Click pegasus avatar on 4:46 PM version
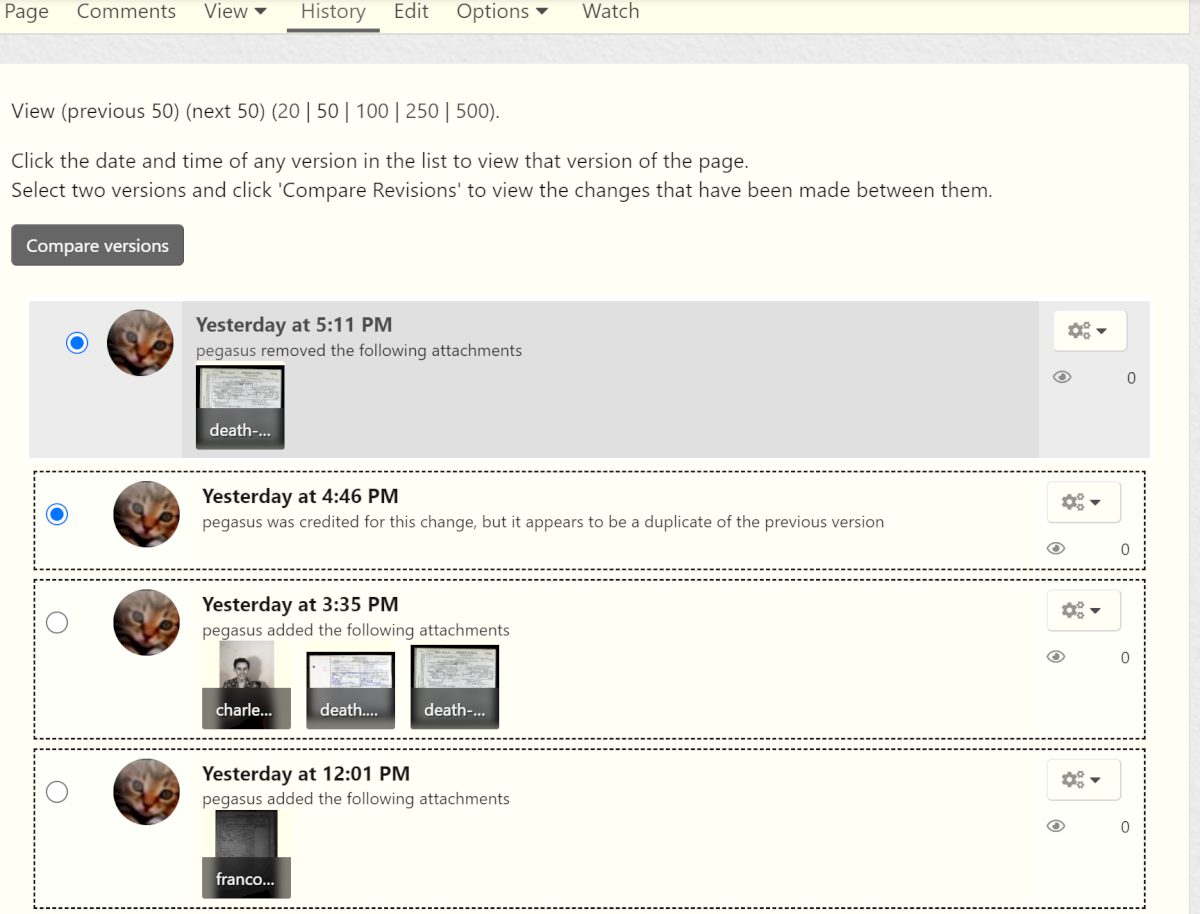 click(x=146, y=514)
